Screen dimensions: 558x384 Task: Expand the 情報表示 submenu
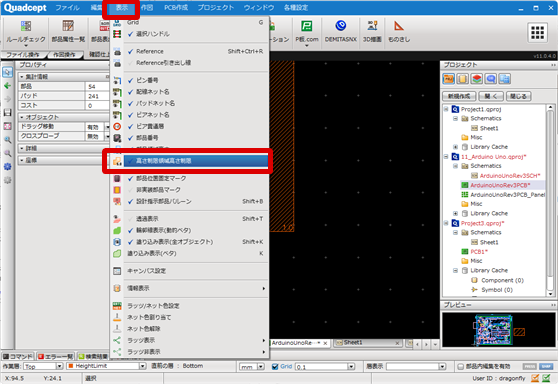pyautogui.click(x=196, y=288)
